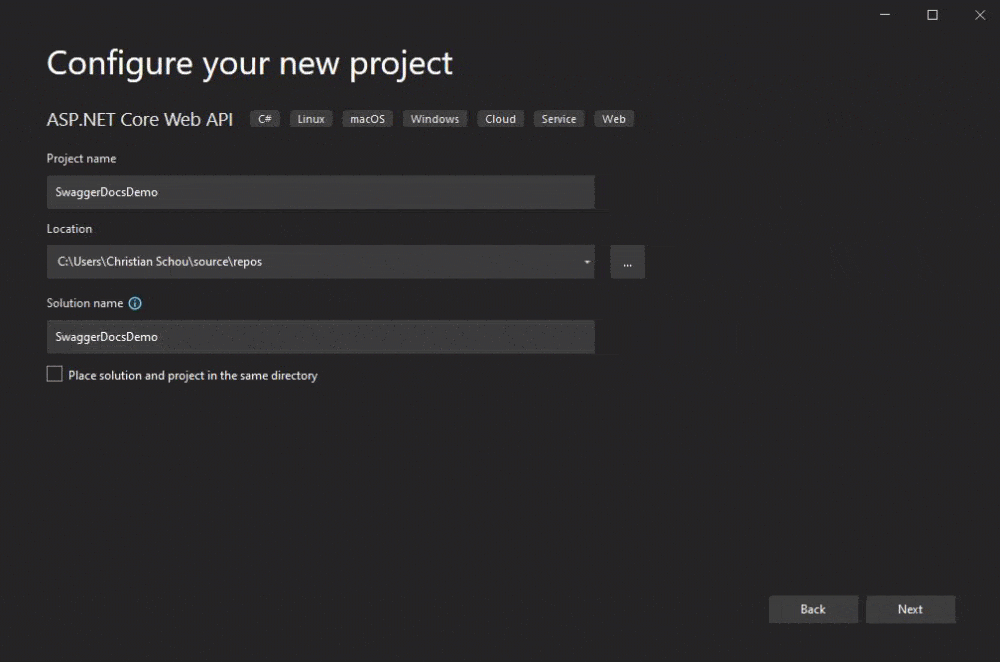The image size is (1000, 662).
Task: Select the Solution name text field
Action: 320,337
